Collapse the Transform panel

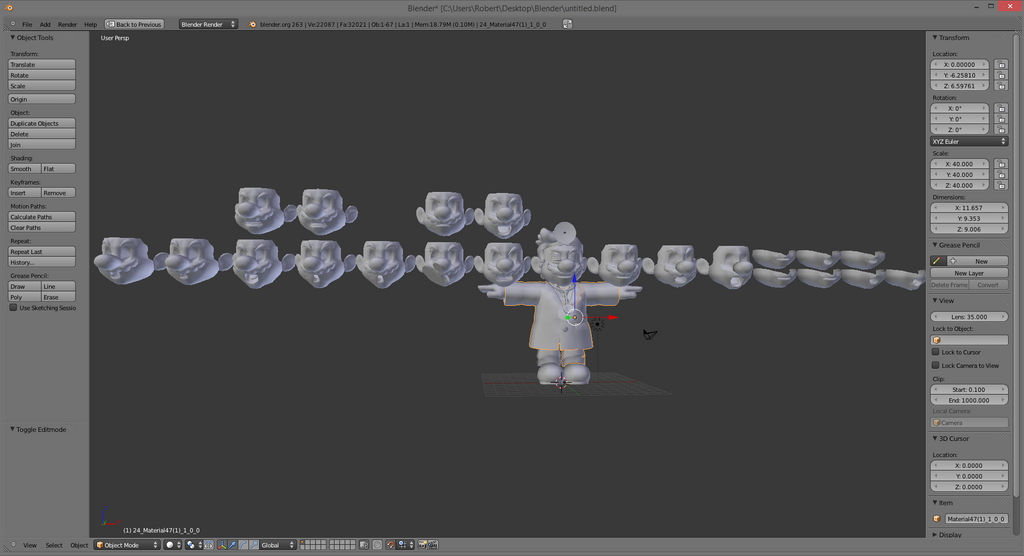[935, 38]
